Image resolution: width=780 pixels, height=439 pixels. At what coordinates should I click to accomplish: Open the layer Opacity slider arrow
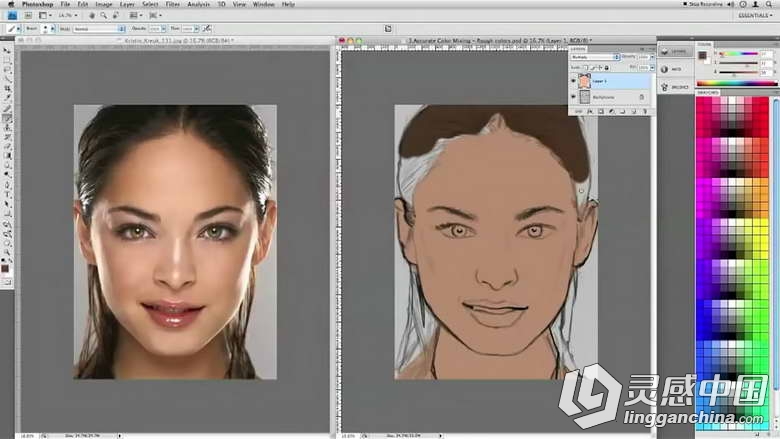(652, 57)
